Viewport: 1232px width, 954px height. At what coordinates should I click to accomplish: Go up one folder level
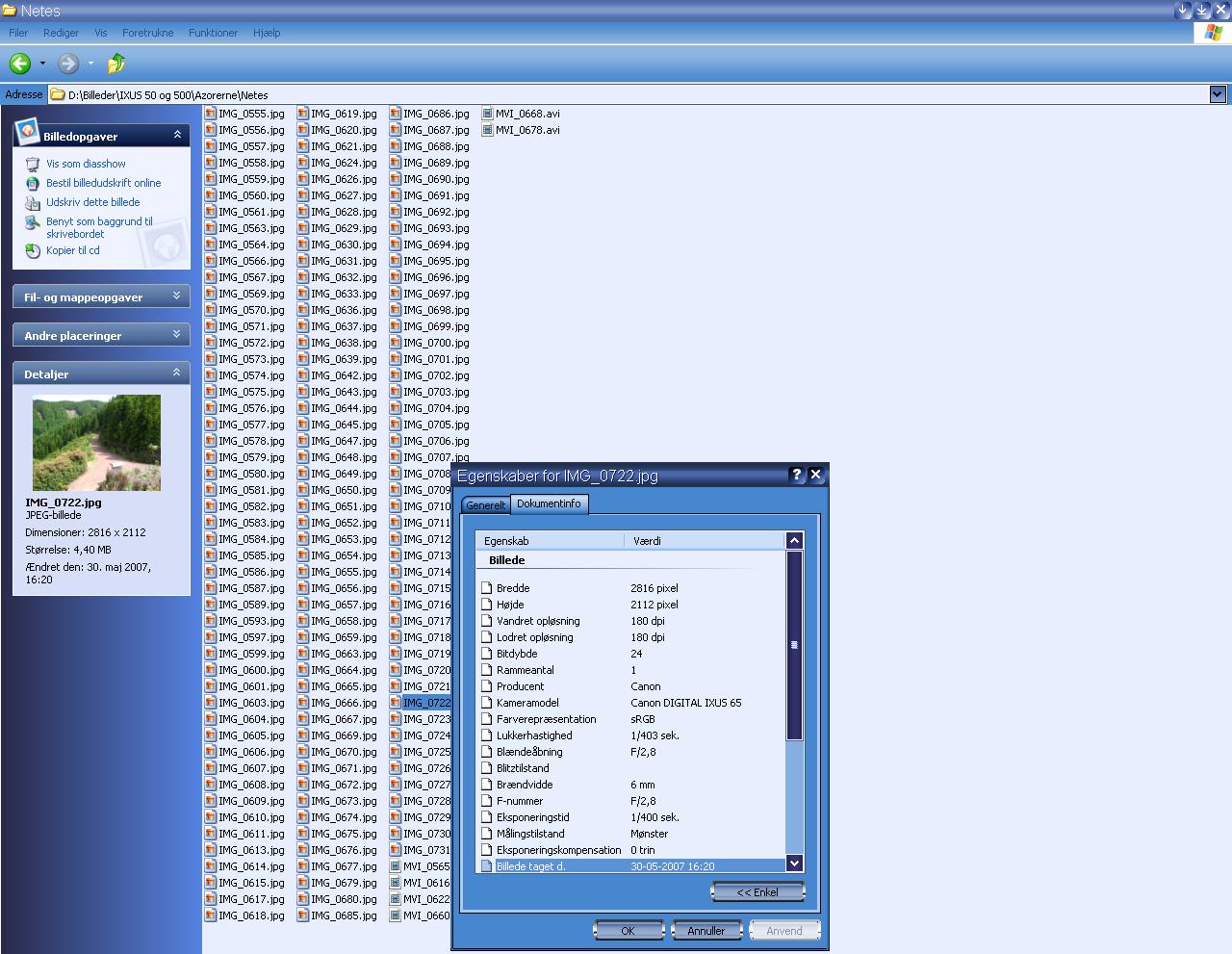[116, 64]
